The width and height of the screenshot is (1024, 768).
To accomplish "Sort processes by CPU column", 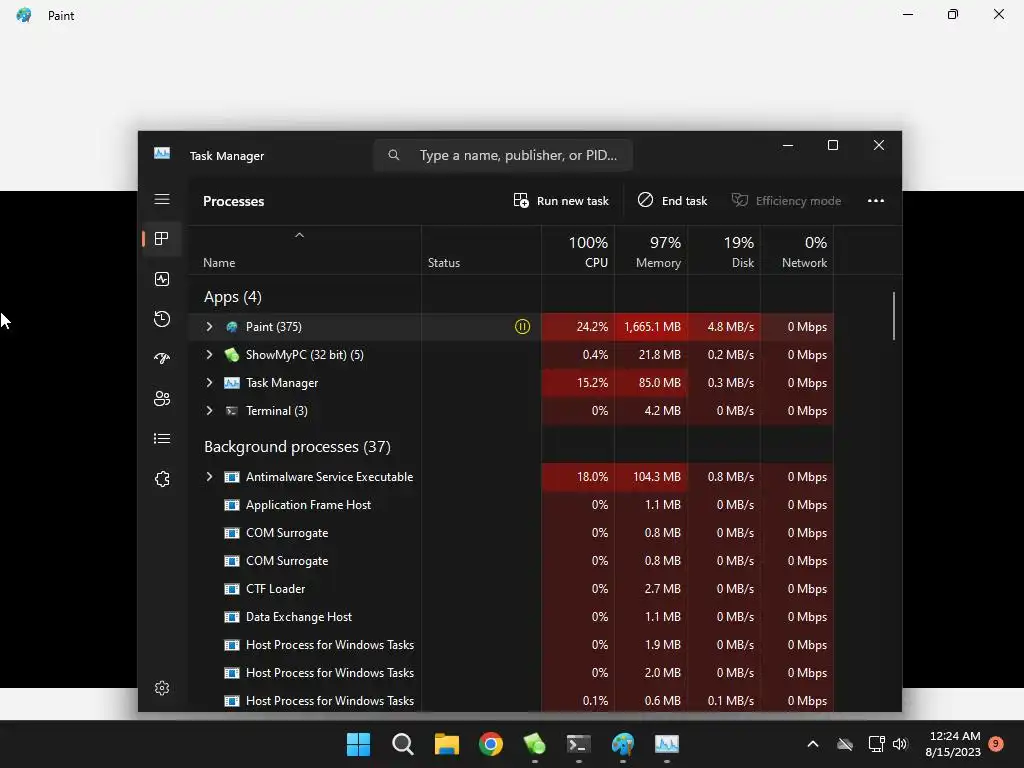I will 578,251.
